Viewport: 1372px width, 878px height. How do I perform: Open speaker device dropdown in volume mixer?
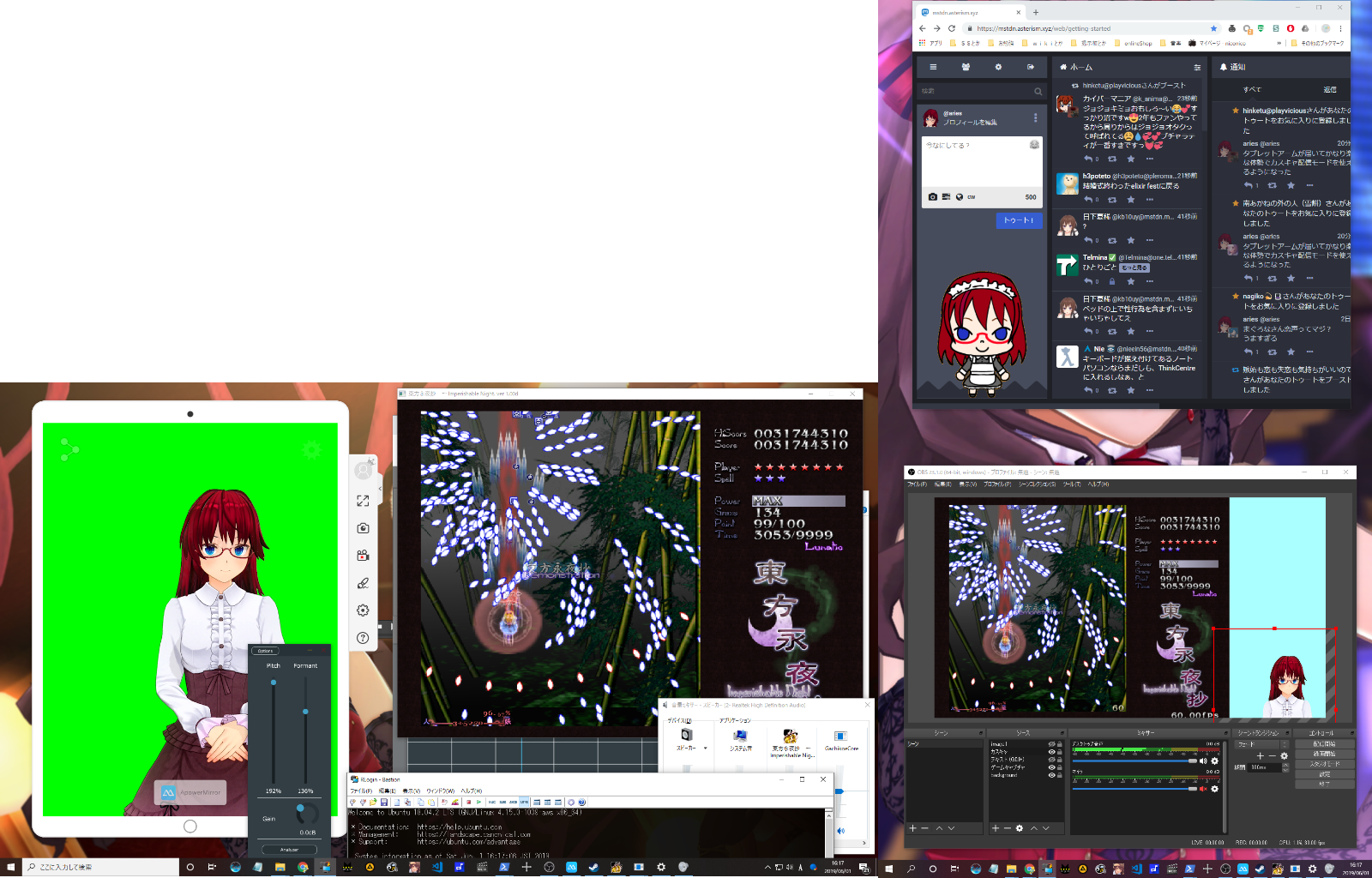(705, 749)
